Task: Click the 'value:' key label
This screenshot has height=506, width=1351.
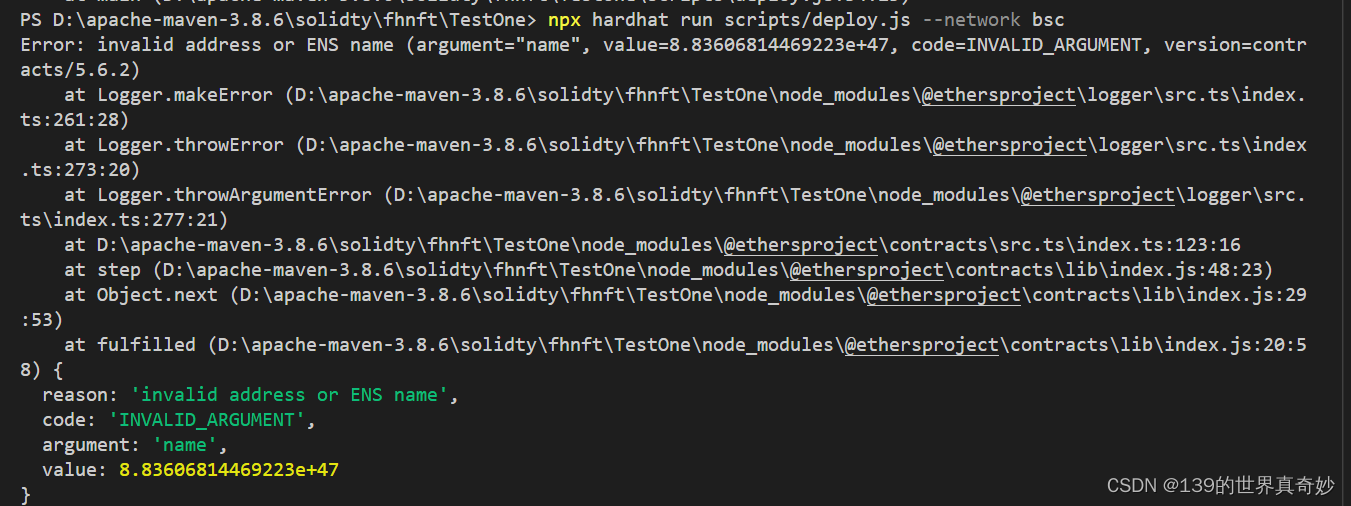Action: [x=75, y=470]
